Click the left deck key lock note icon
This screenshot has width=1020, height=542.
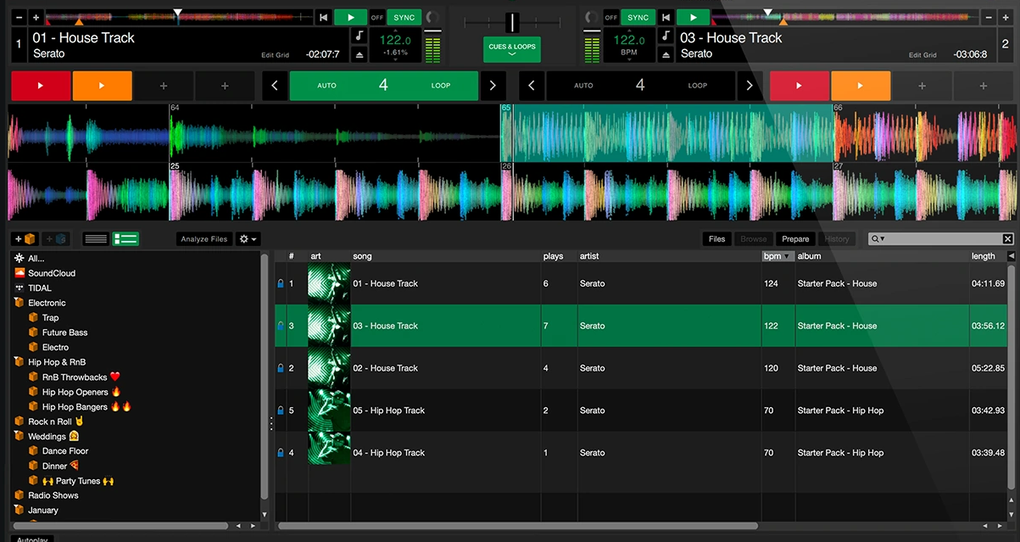tap(360, 37)
